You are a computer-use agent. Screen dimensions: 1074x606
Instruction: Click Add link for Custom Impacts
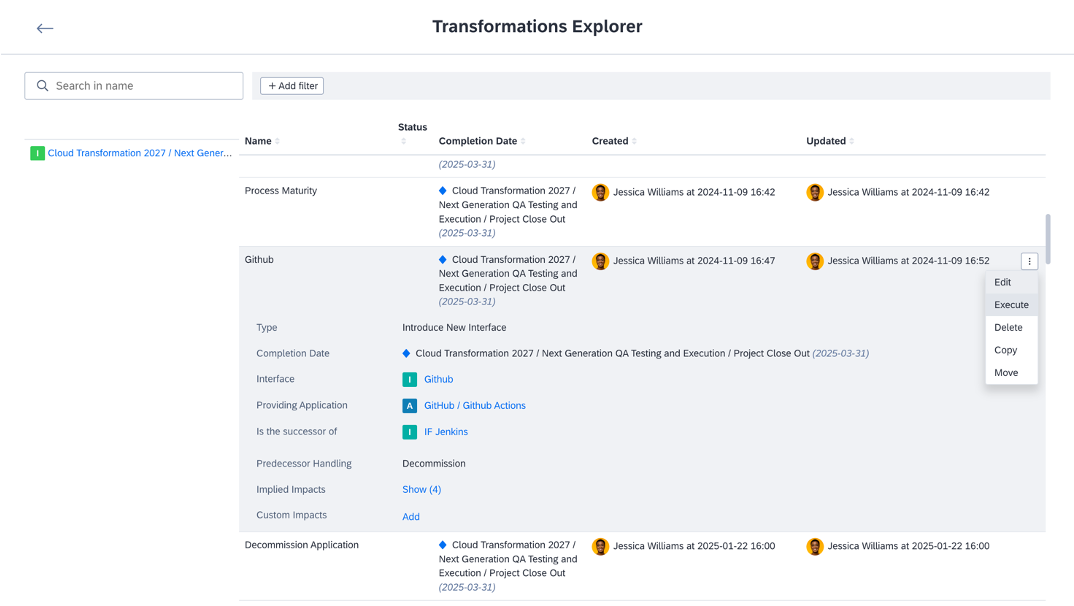[x=411, y=517]
